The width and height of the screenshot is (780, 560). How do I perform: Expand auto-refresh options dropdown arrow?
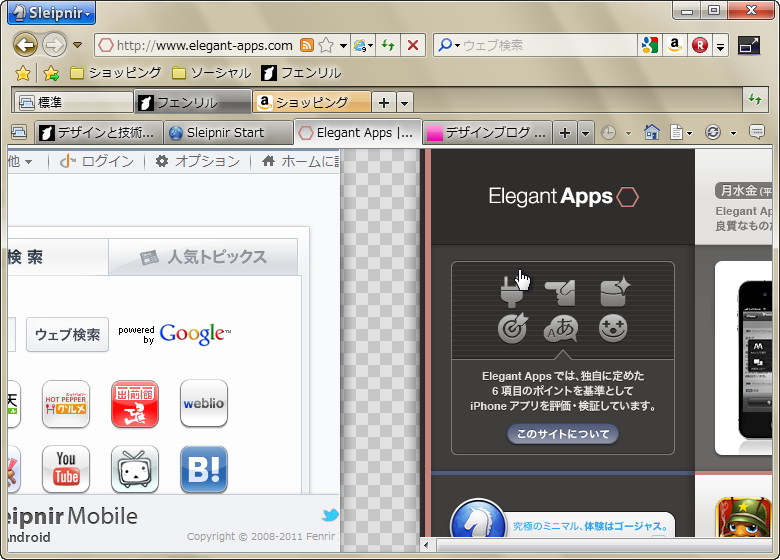733,133
